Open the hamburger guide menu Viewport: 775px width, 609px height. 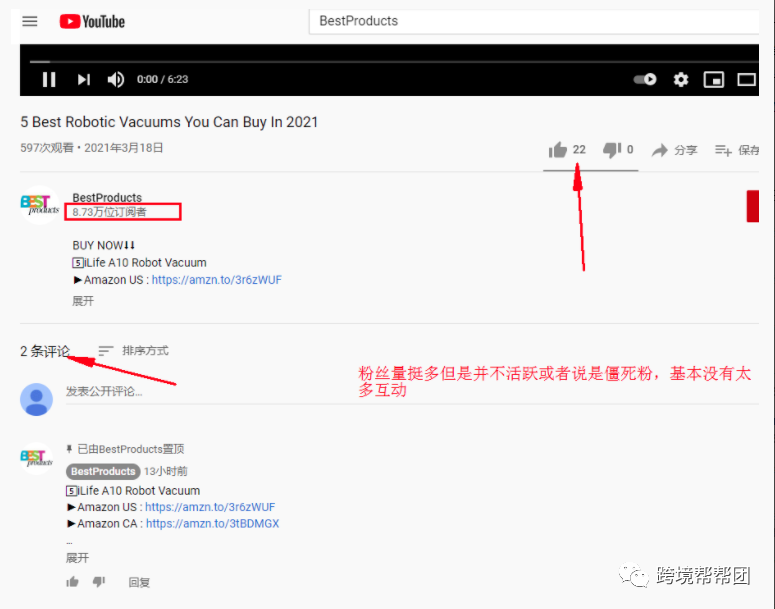point(30,21)
